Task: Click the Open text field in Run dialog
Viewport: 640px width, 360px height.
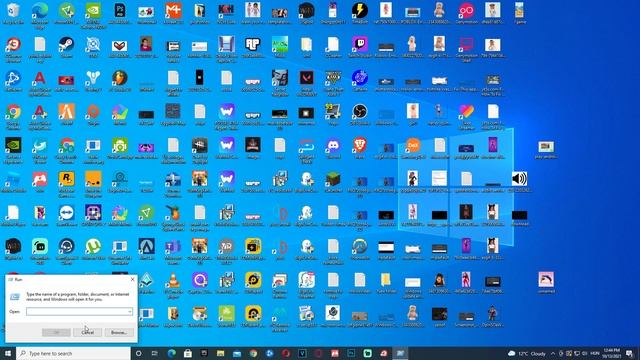Action: coord(79,311)
